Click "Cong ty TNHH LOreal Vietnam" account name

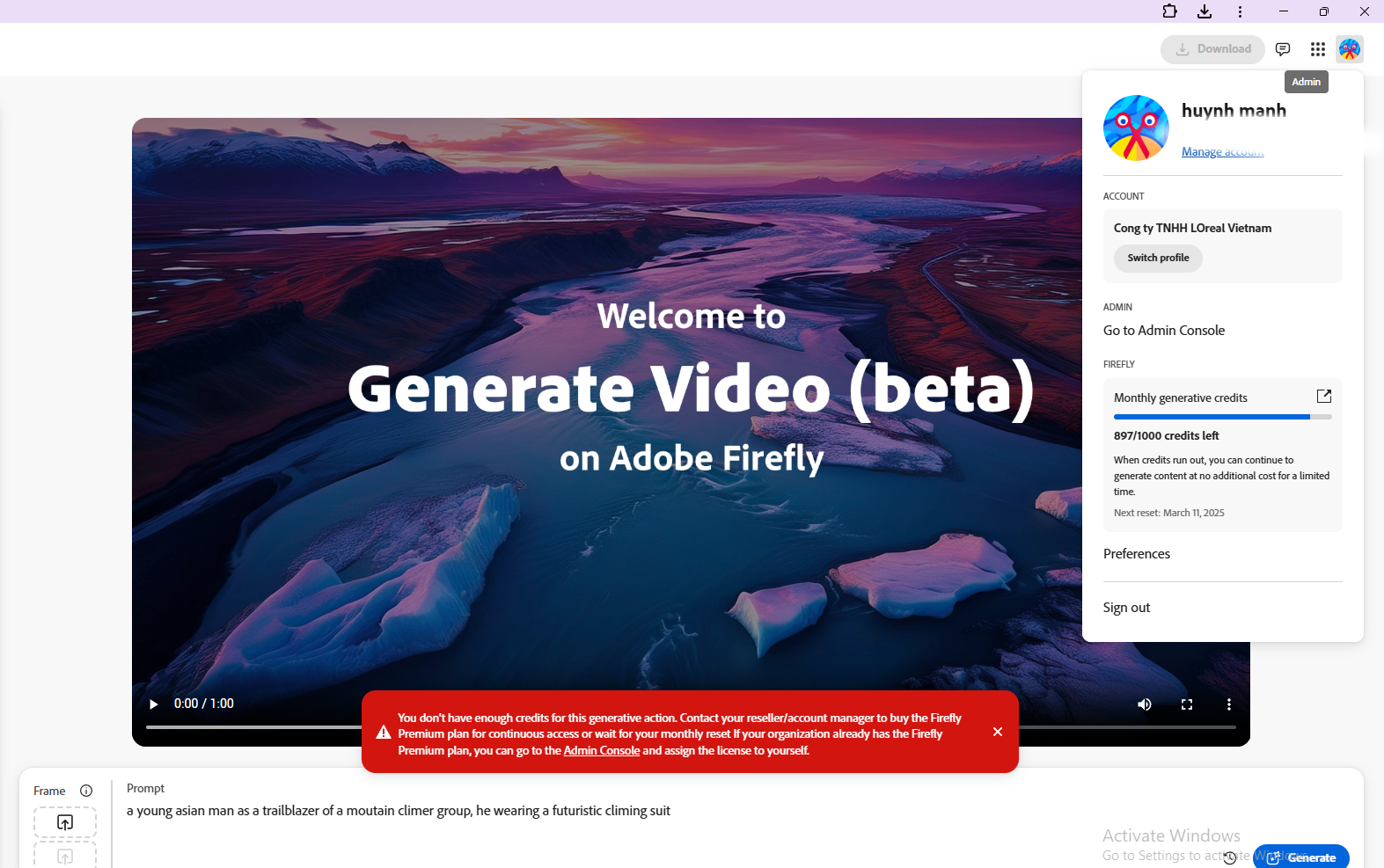(1192, 228)
